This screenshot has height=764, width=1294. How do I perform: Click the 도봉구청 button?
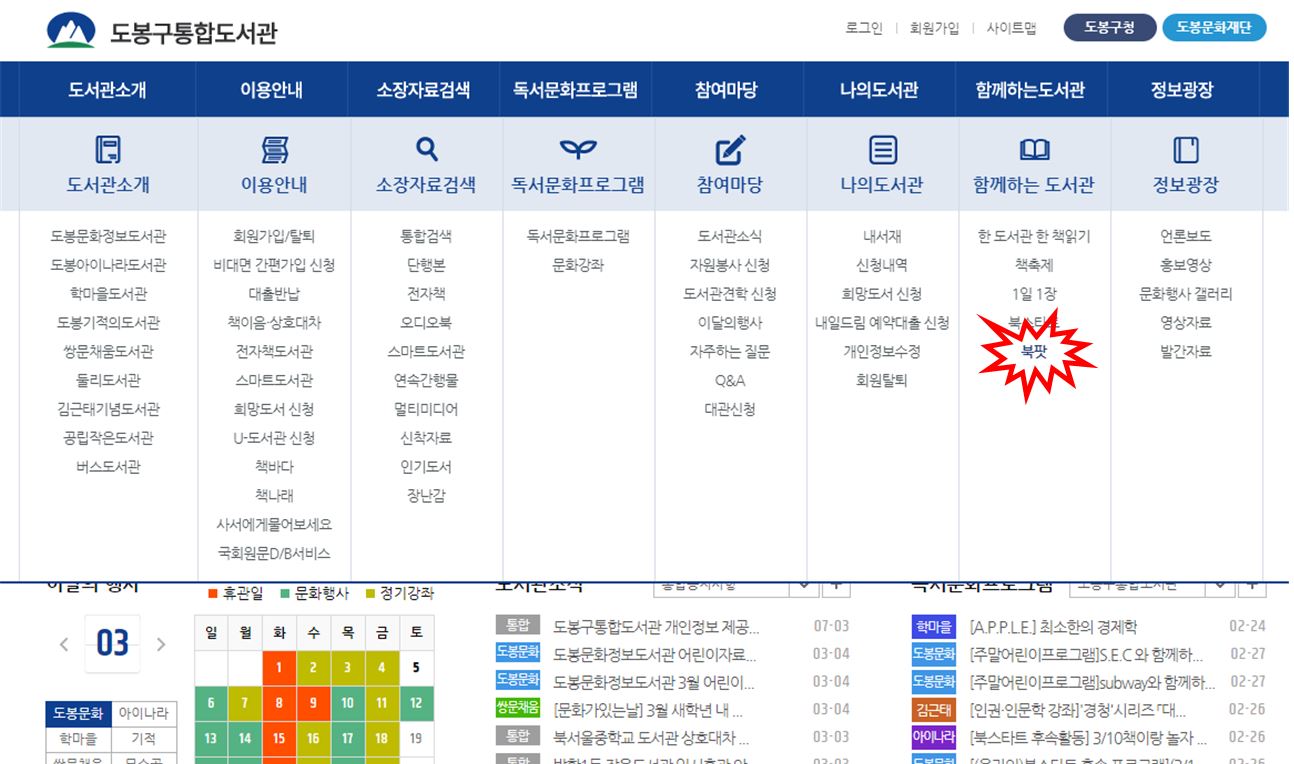(x=1110, y=28)
